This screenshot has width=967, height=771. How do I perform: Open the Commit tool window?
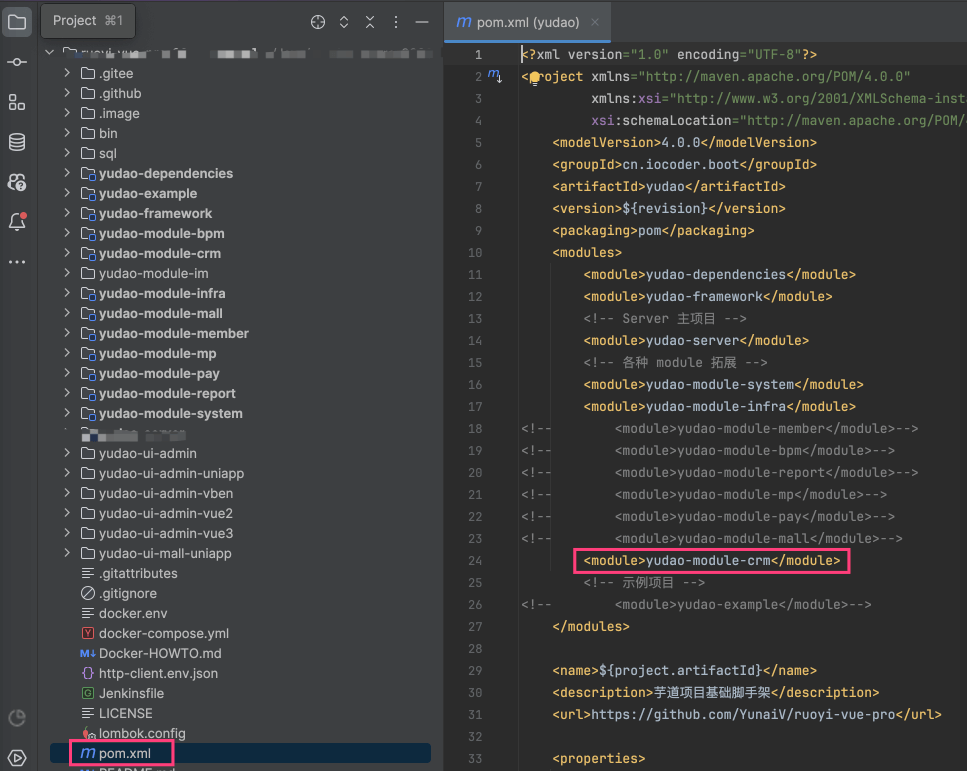pyautogui.click(x=17, y=62)
